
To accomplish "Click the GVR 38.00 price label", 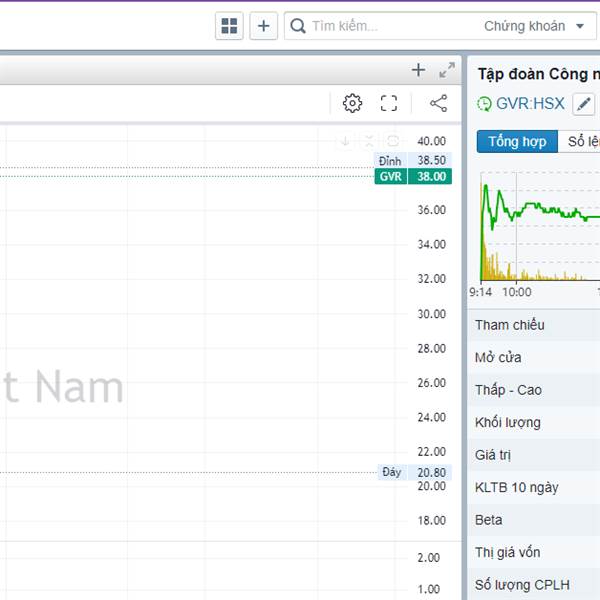I will point(414,177).
